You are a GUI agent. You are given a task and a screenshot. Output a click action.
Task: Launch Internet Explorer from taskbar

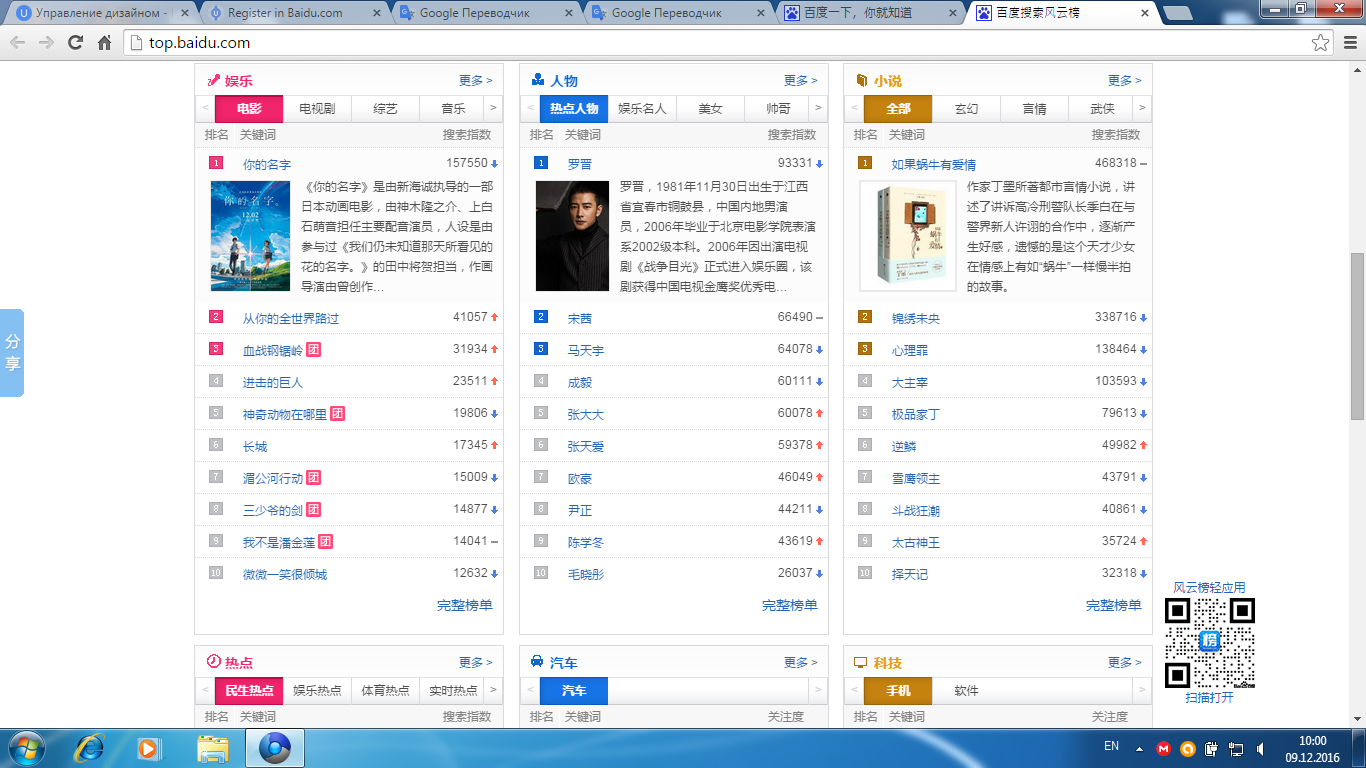91,748
